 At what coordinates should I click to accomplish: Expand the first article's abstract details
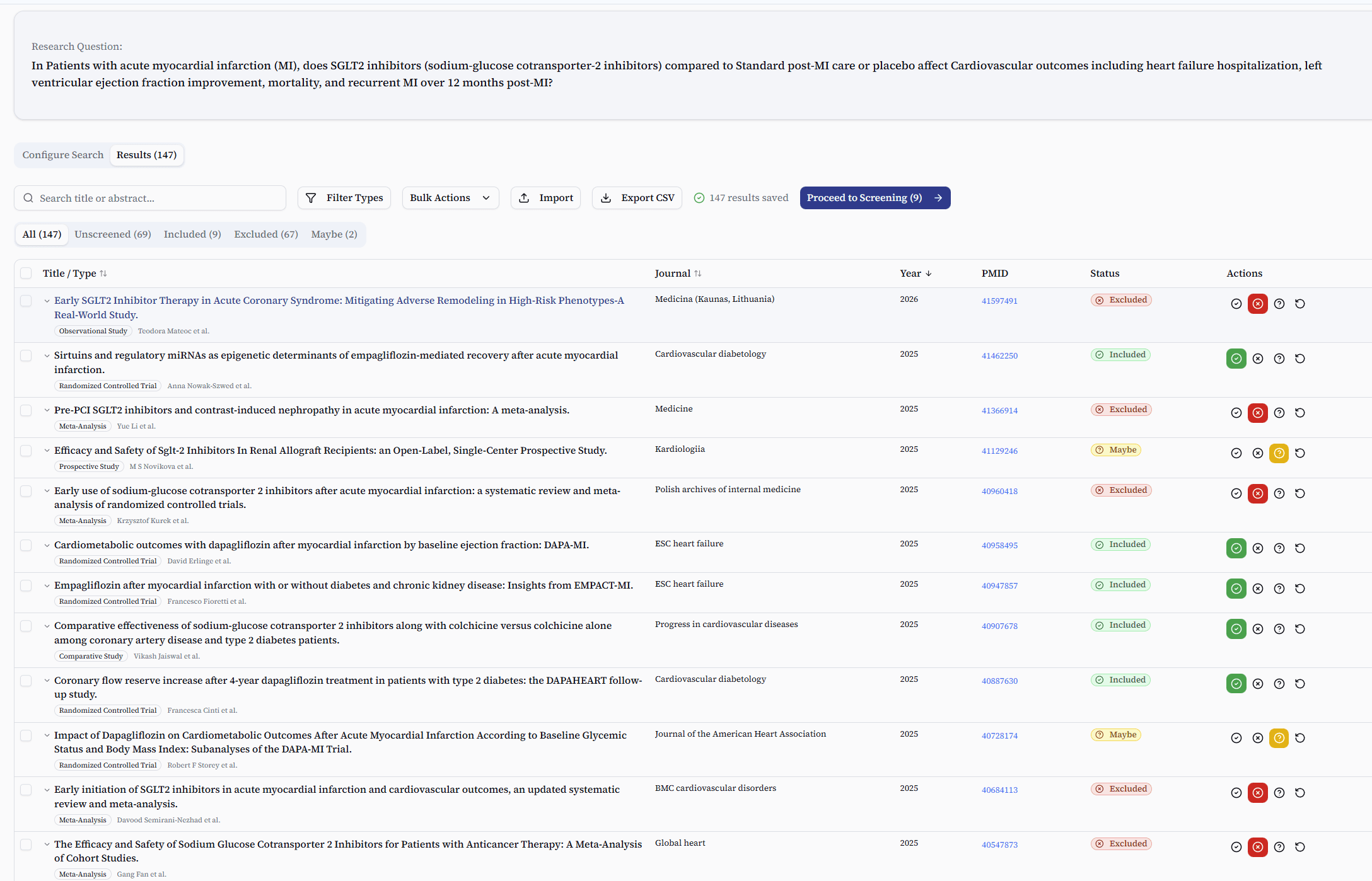47,301
